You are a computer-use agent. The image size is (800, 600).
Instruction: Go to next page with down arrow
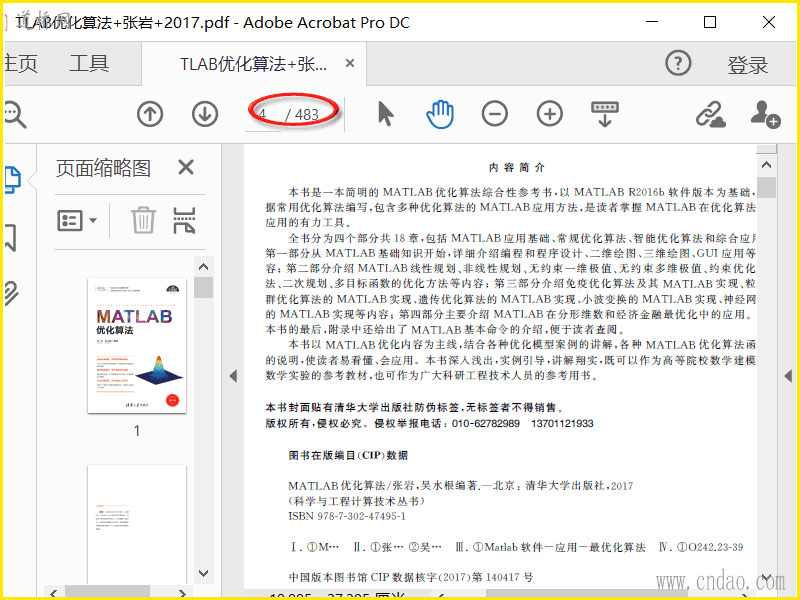click(205, 114)
